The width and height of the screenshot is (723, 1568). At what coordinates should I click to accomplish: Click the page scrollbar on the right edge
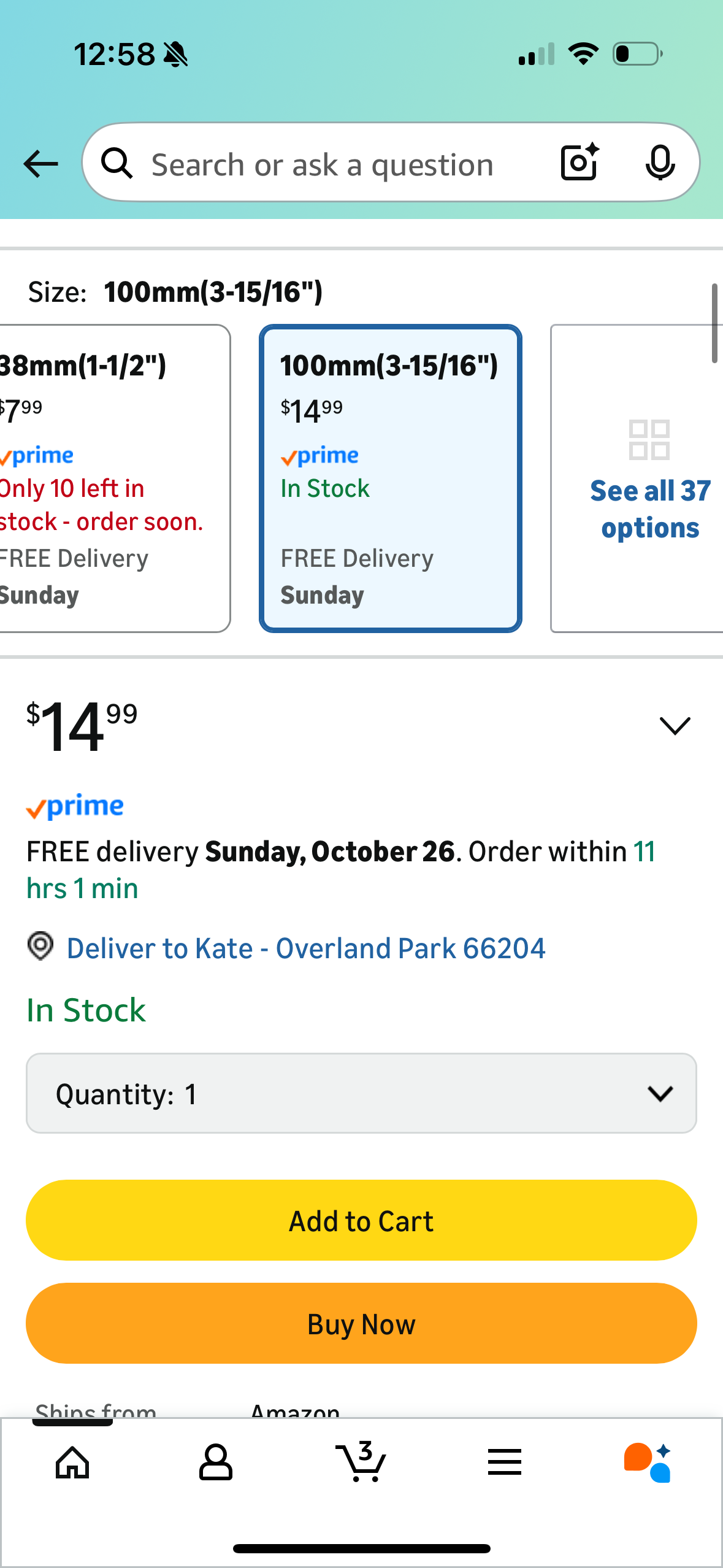(714, 323)
